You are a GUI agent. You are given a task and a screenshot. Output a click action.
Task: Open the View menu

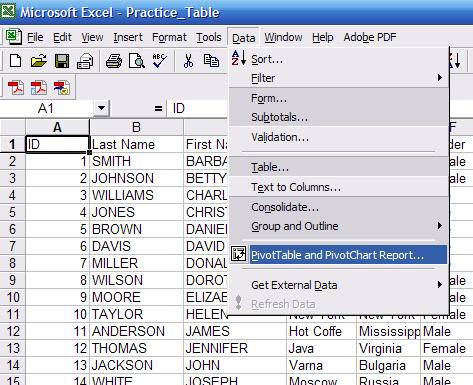click(92, 37)
